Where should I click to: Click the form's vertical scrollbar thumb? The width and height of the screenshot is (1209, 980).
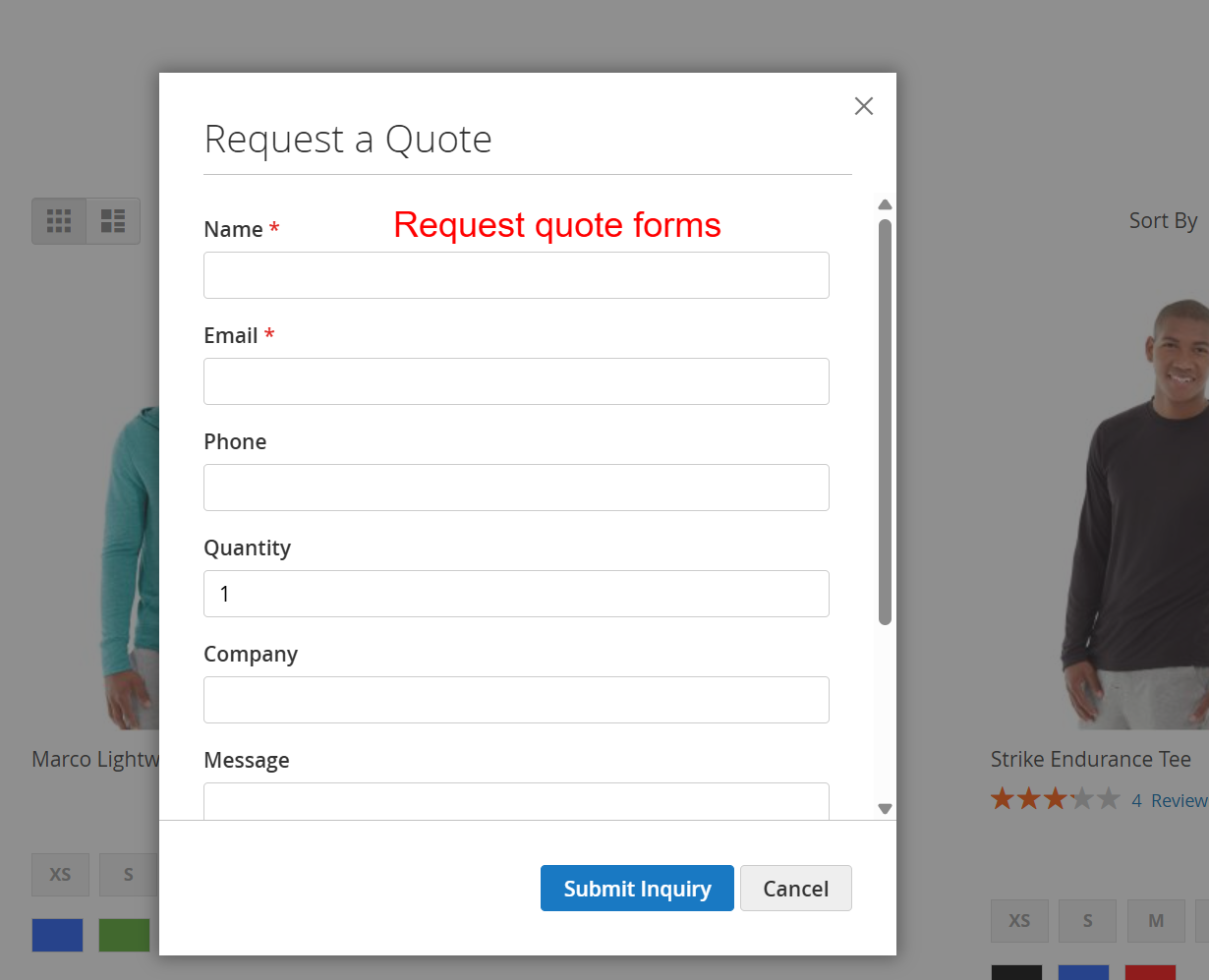click(885, 423)
